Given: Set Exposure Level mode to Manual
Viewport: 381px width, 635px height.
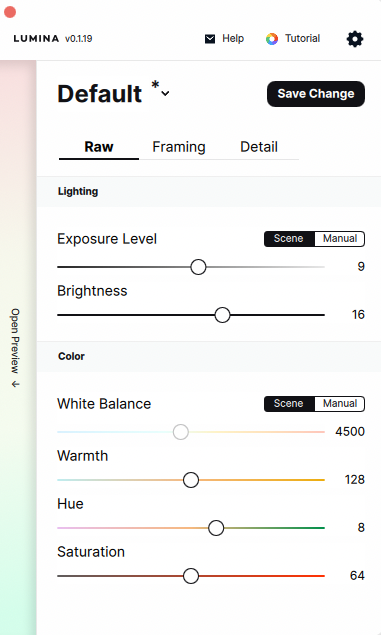Looking at the screenshot, I should click(340, 239).
